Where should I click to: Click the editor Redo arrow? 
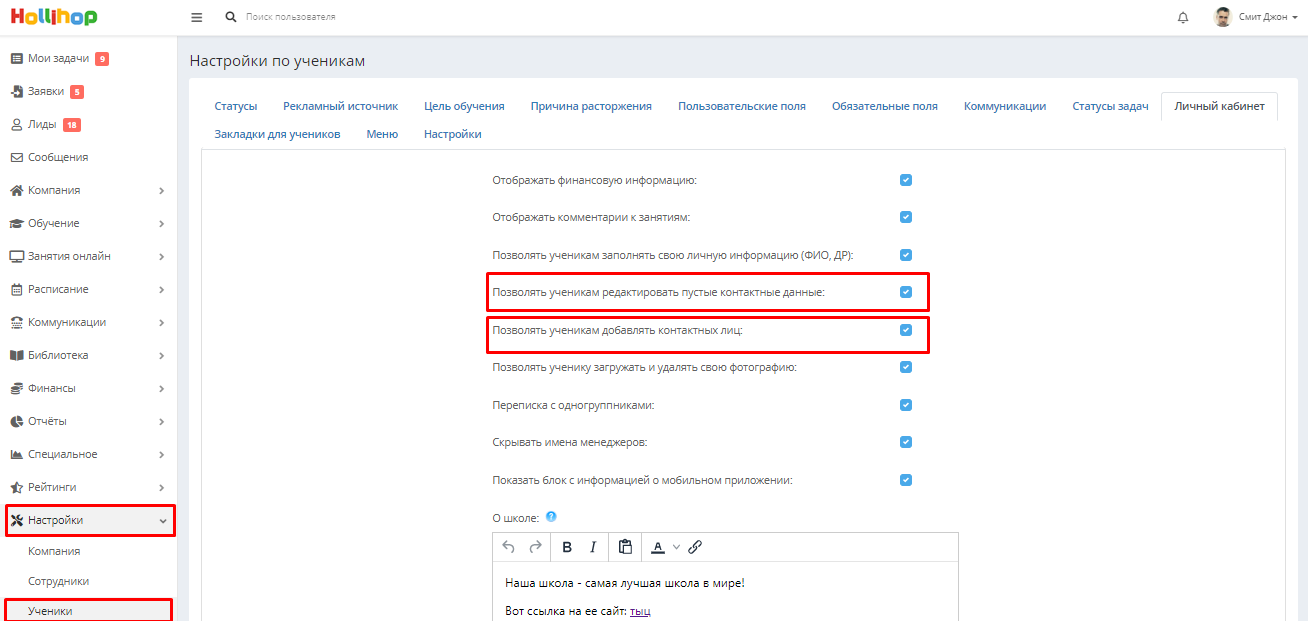coord(535,547)
